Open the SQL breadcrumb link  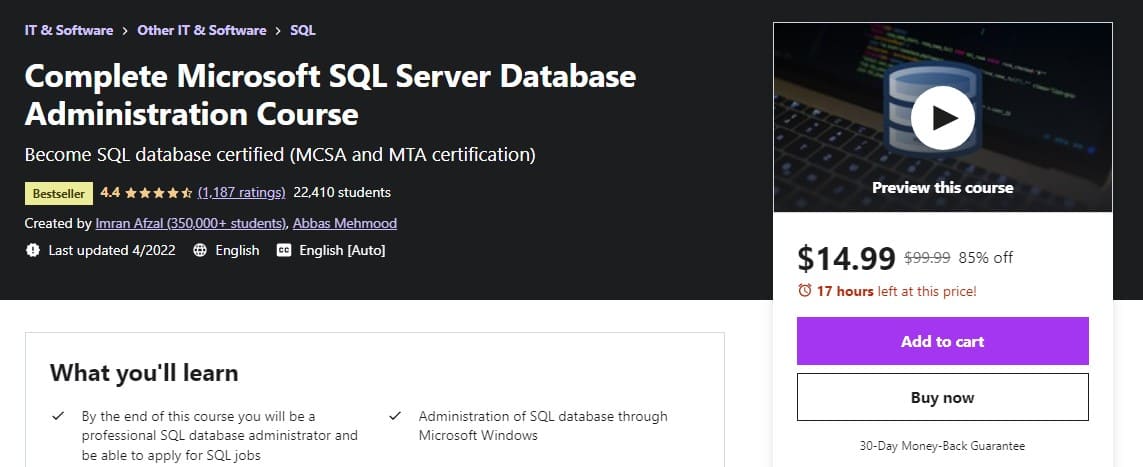[x=303, y=31]
